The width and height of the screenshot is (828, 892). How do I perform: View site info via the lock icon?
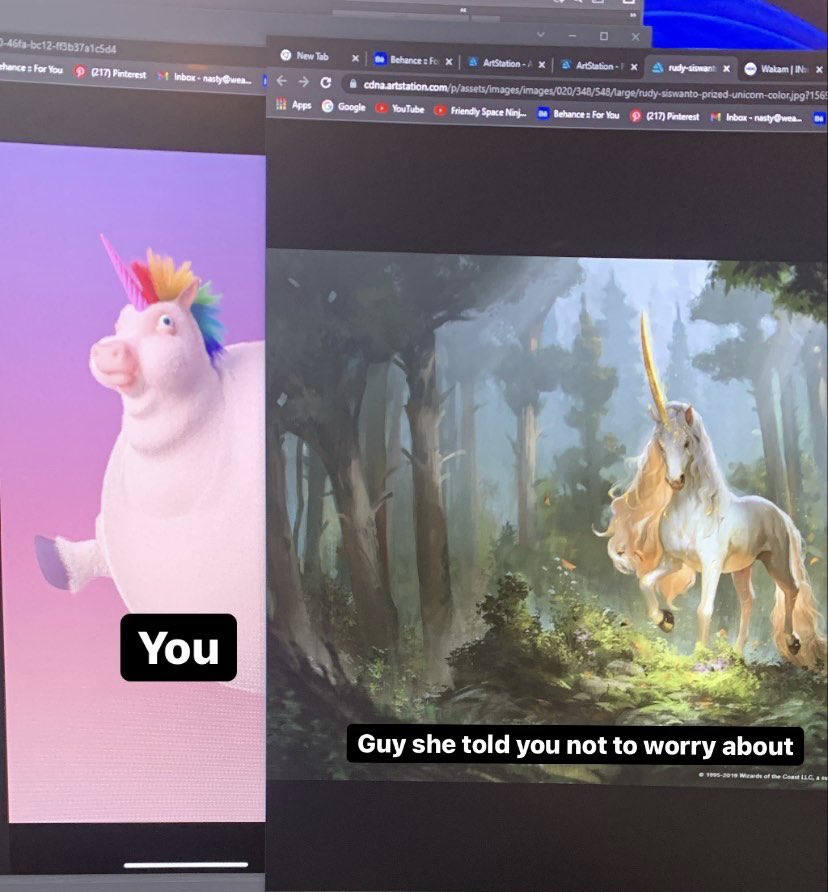353,84
